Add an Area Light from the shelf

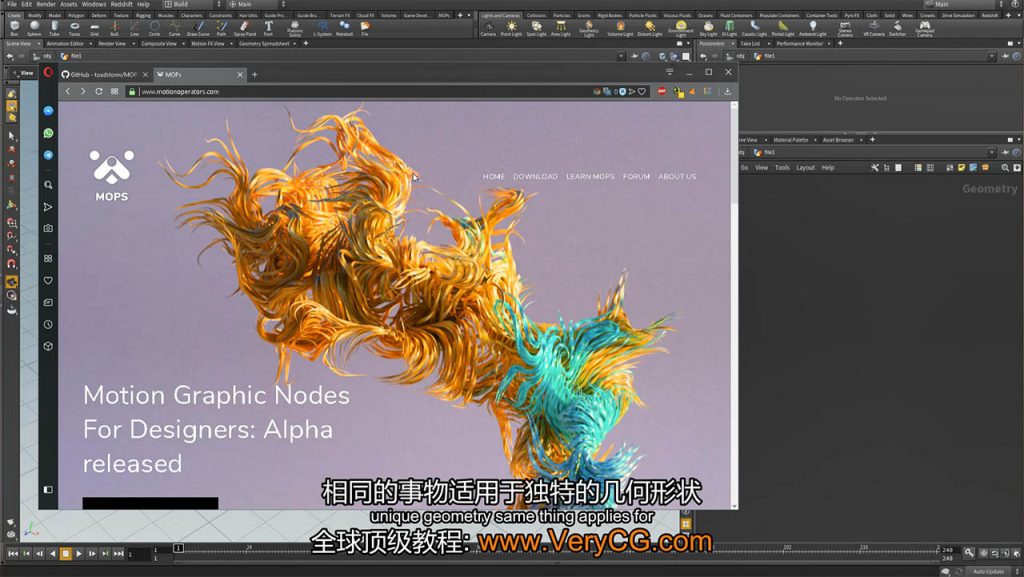(x=560, y=28)
